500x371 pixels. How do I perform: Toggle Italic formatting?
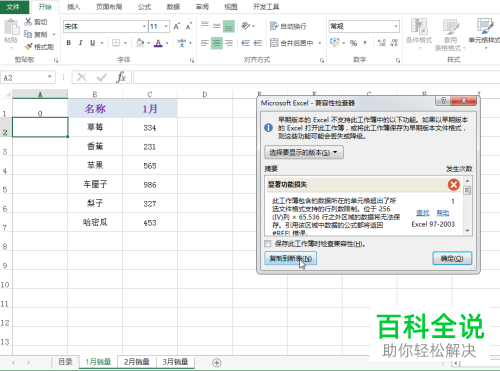80,43
